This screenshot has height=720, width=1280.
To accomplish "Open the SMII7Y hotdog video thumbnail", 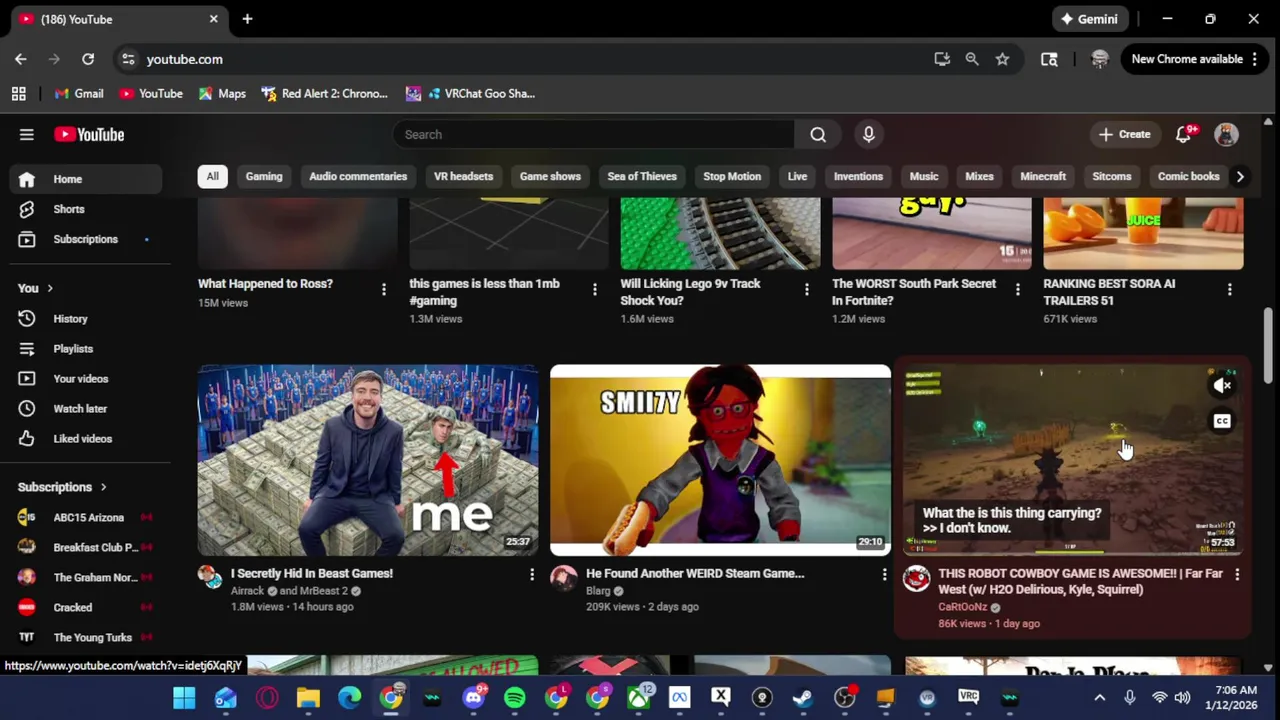I will [x=720, y=460].
